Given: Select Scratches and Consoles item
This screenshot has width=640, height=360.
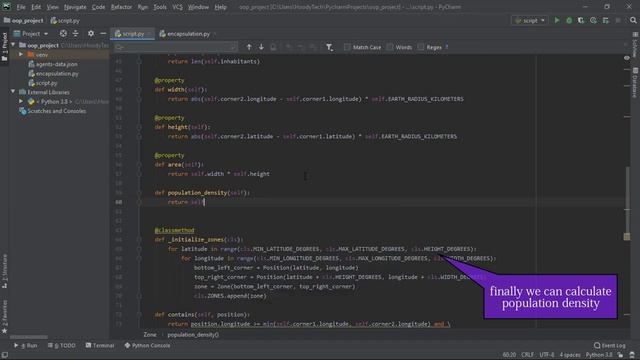Looking at the screenshot, I should (x=53, y=111).
